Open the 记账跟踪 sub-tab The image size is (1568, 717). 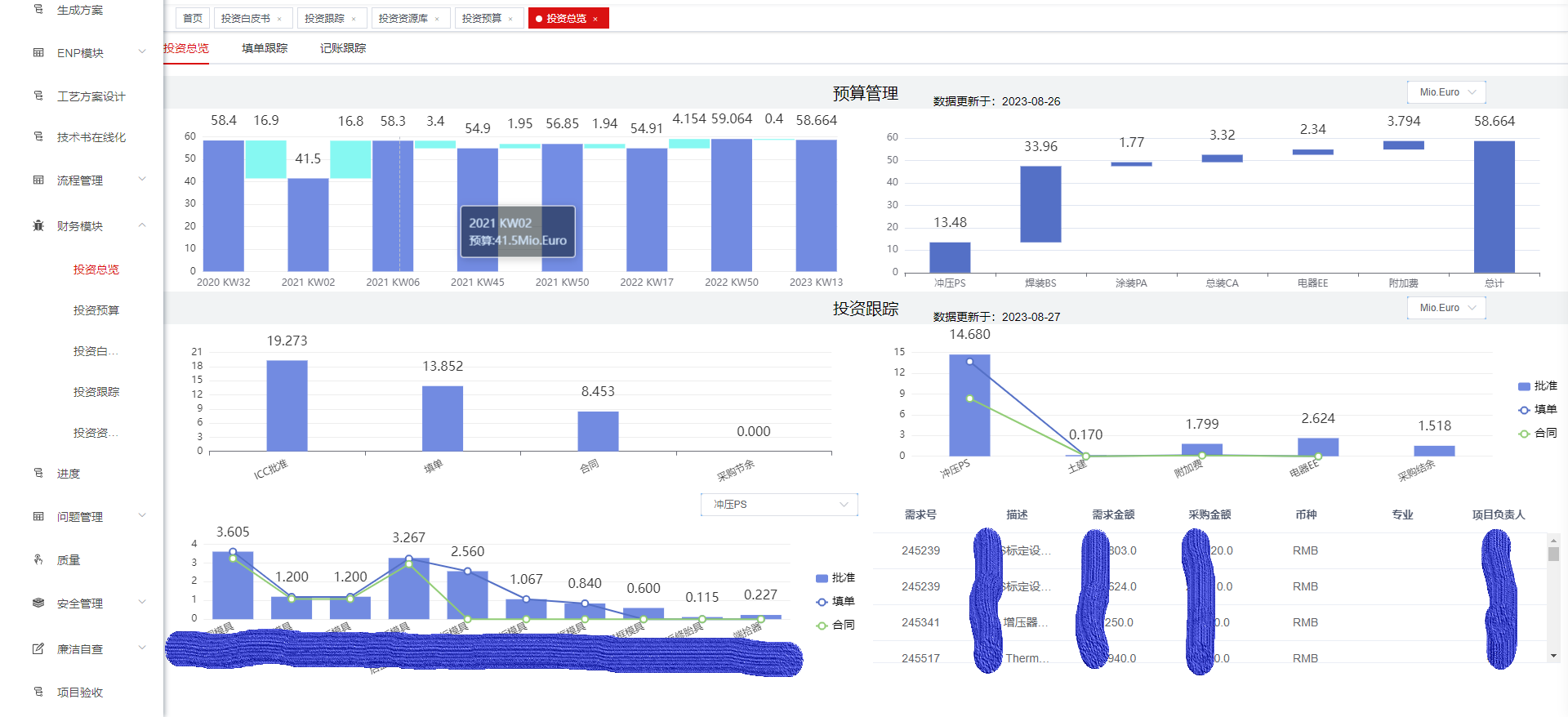(343, 48)
